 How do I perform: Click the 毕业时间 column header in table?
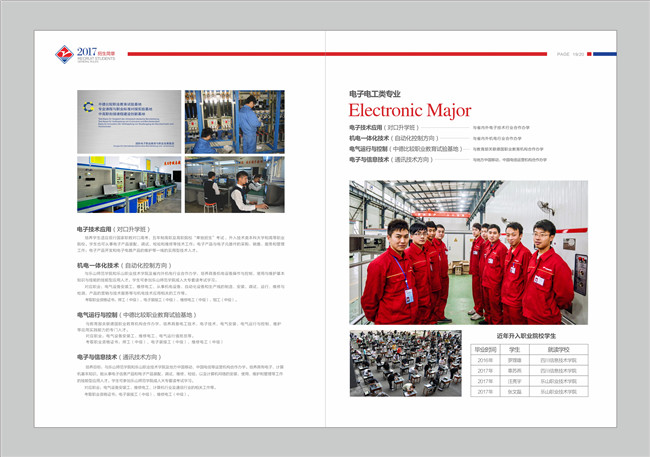tap(483, 349)
